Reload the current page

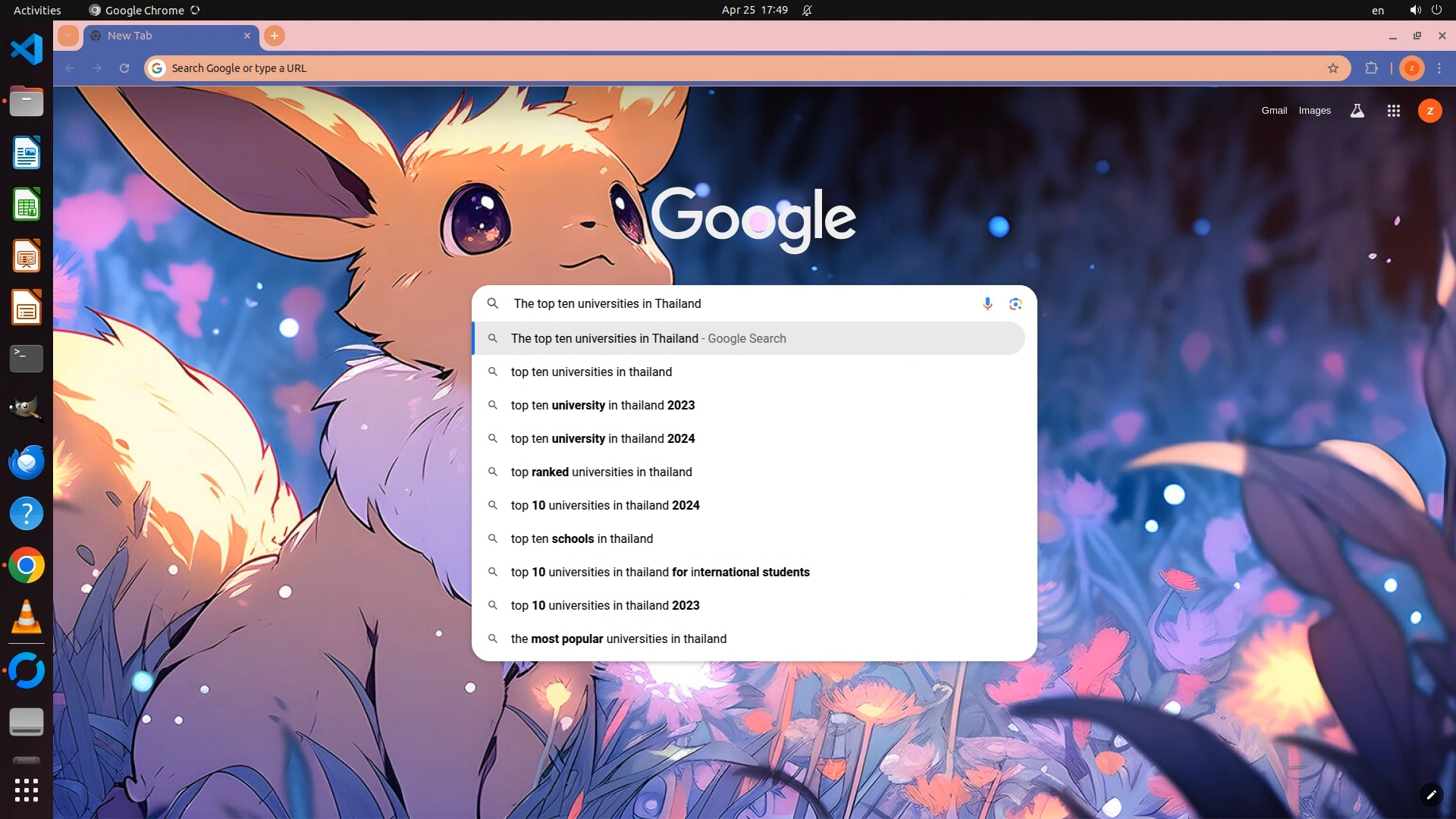click(x=124, y=68)
